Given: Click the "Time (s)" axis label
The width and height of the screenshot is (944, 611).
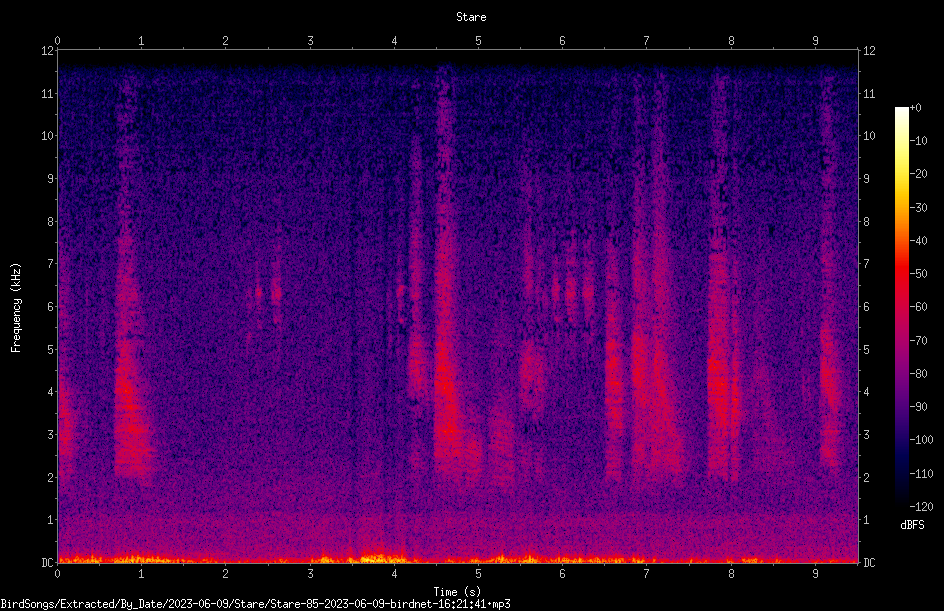Looking at the screenshot, I should [x=457, y=592].
